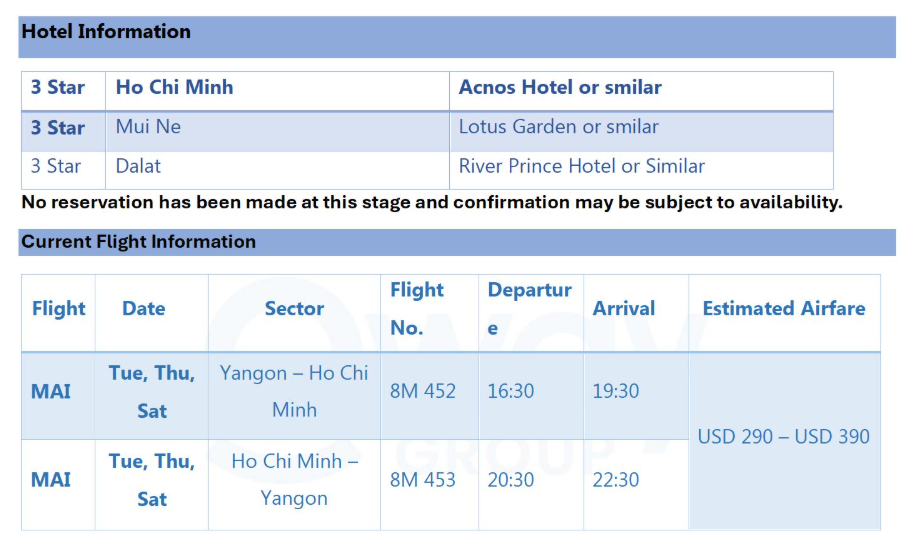Select the Lotus Garden or smilar cell

558,127
